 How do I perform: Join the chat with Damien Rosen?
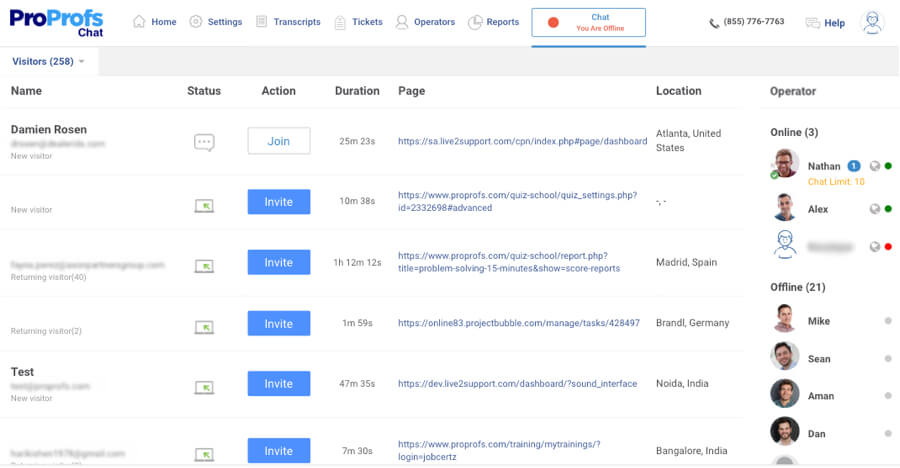279,141
